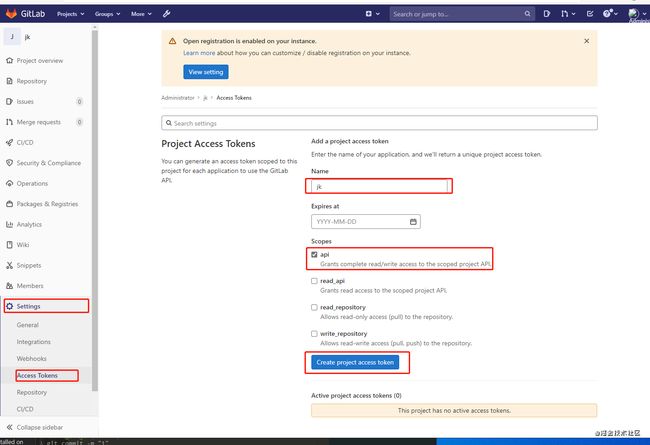
Task: Open the calendar date picker icon
Action: (413, 221)
